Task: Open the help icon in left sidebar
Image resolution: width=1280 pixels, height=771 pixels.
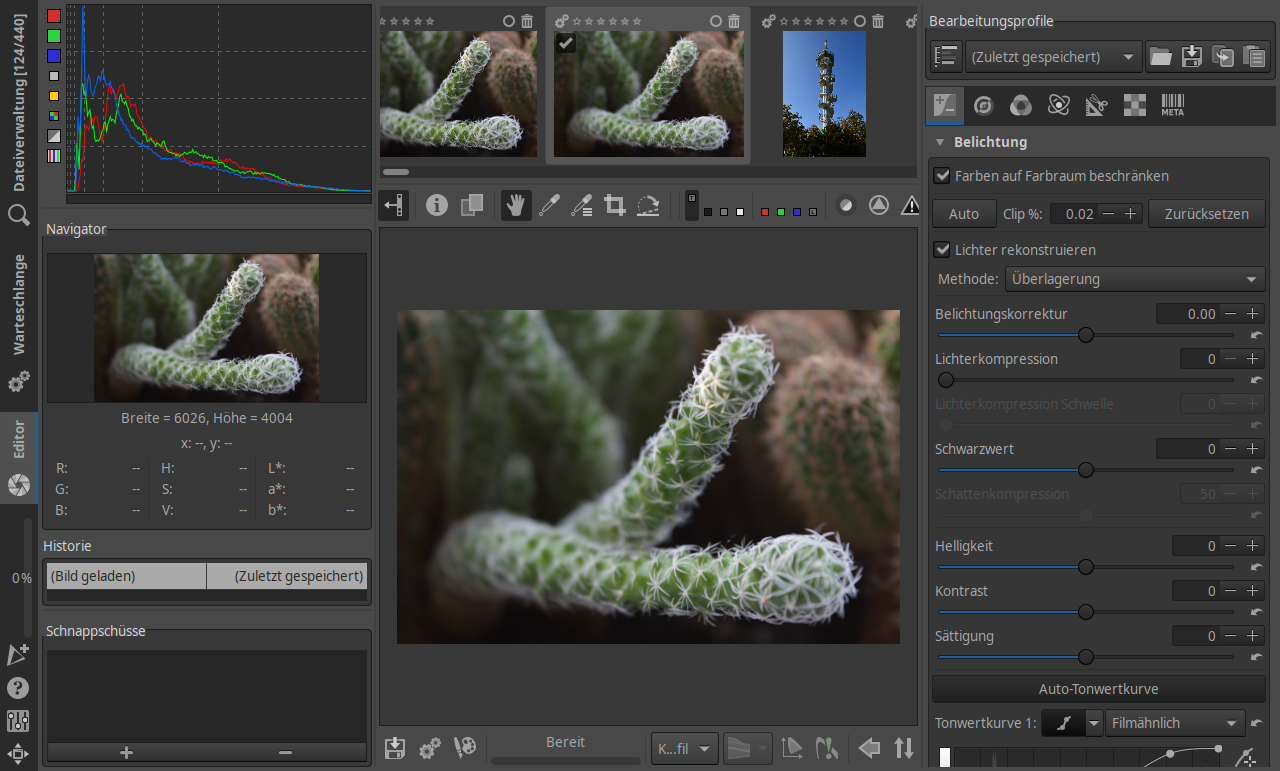Action: coord(18,688)
